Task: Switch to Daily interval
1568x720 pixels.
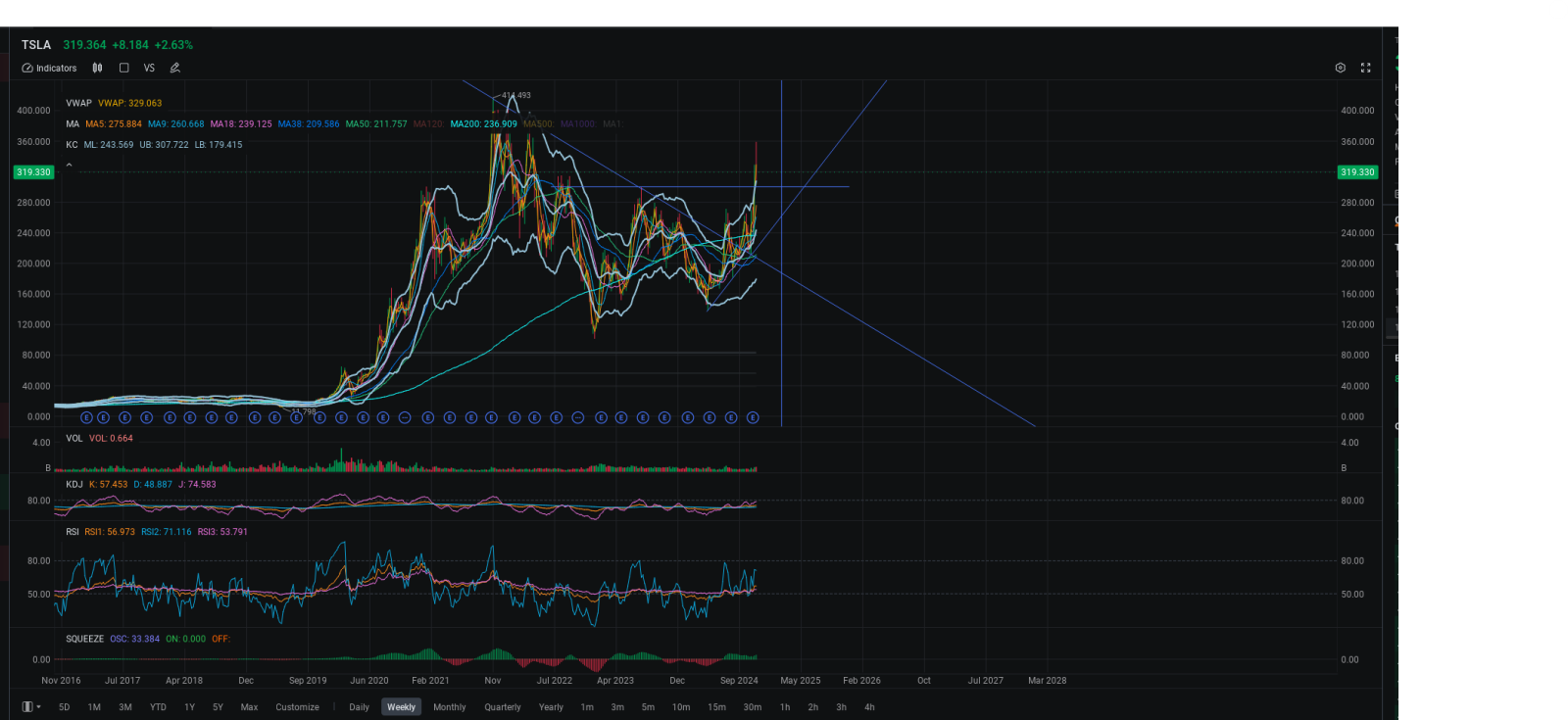Action: pyautogui.click(x=360, y=707)
